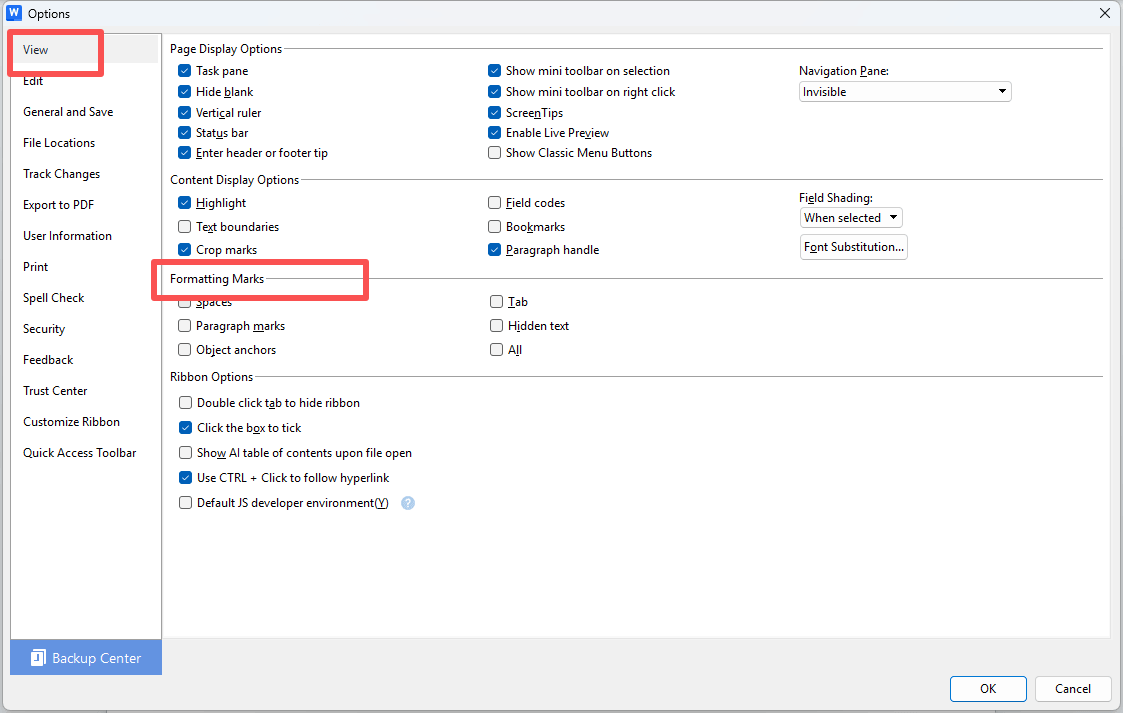Viewport: 1123px width, 713px height.
Task: Expand the Field Shading dropdown
Action: pos(851,218)
